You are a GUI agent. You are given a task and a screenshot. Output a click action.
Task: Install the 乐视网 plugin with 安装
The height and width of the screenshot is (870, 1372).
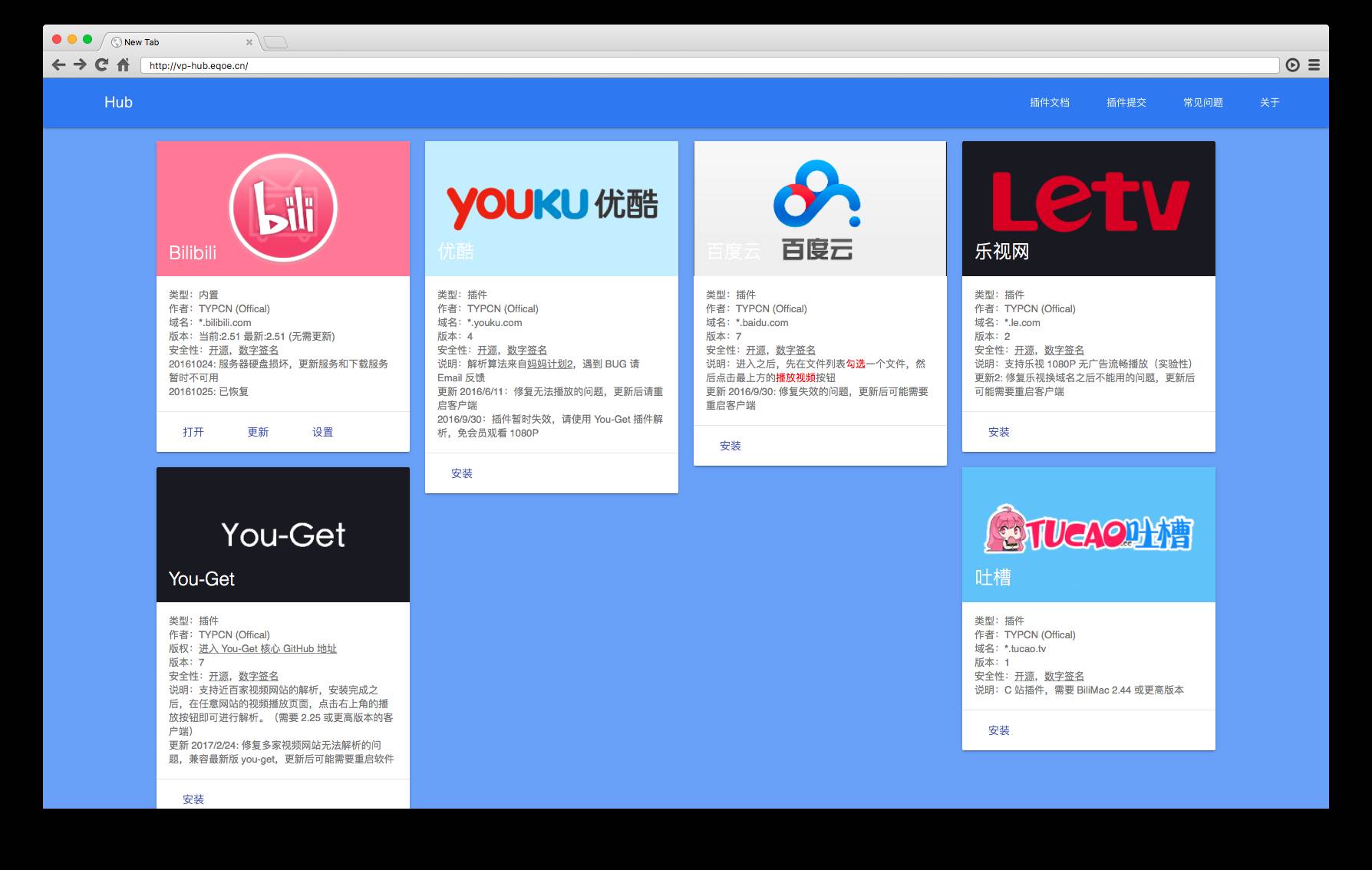pyautogui.click(x=999, y=432)
